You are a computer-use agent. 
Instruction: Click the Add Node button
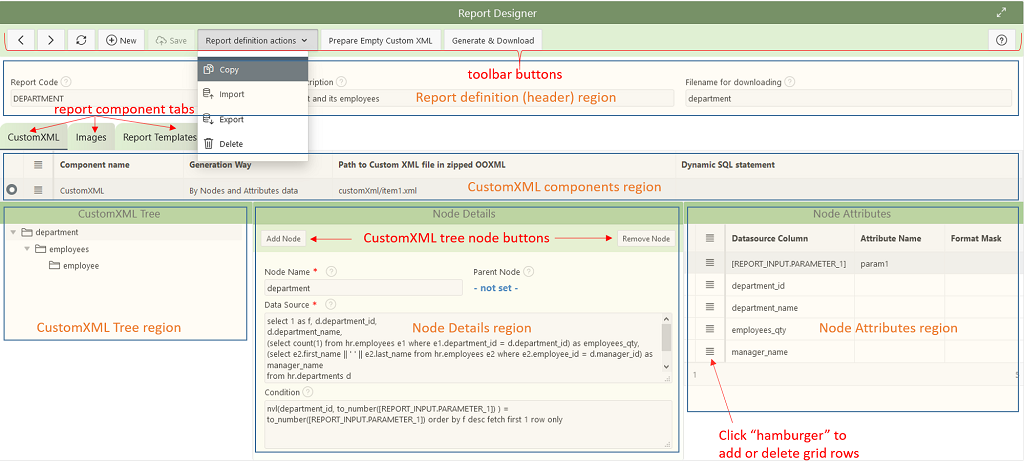pos(283,239)
